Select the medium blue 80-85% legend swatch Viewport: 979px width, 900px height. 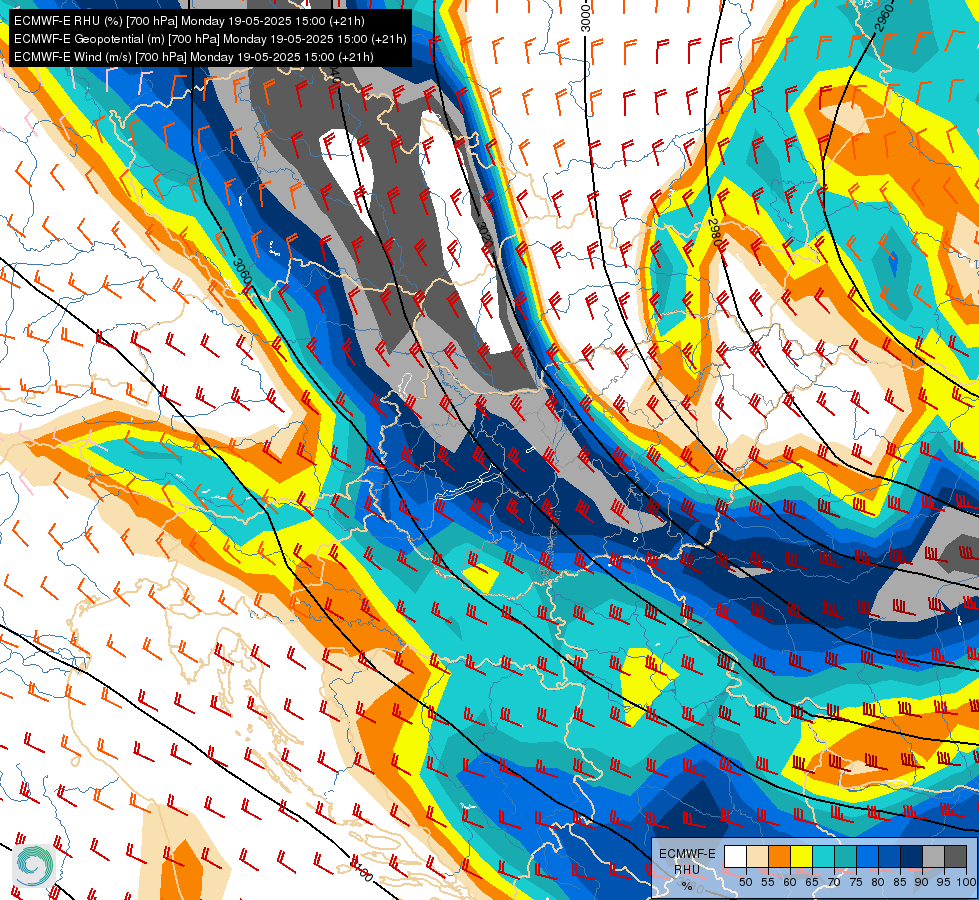tap(889, 856)
